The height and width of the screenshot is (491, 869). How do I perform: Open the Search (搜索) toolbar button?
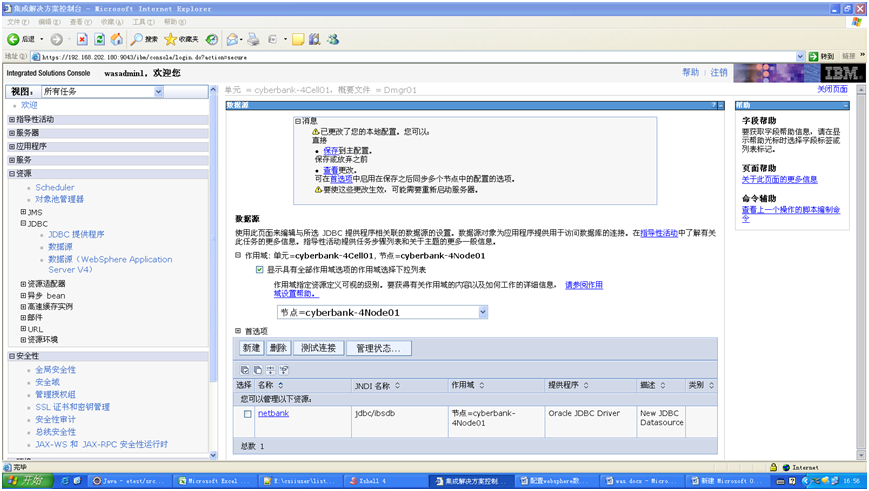pyautogui.click(x=144, y=39)
